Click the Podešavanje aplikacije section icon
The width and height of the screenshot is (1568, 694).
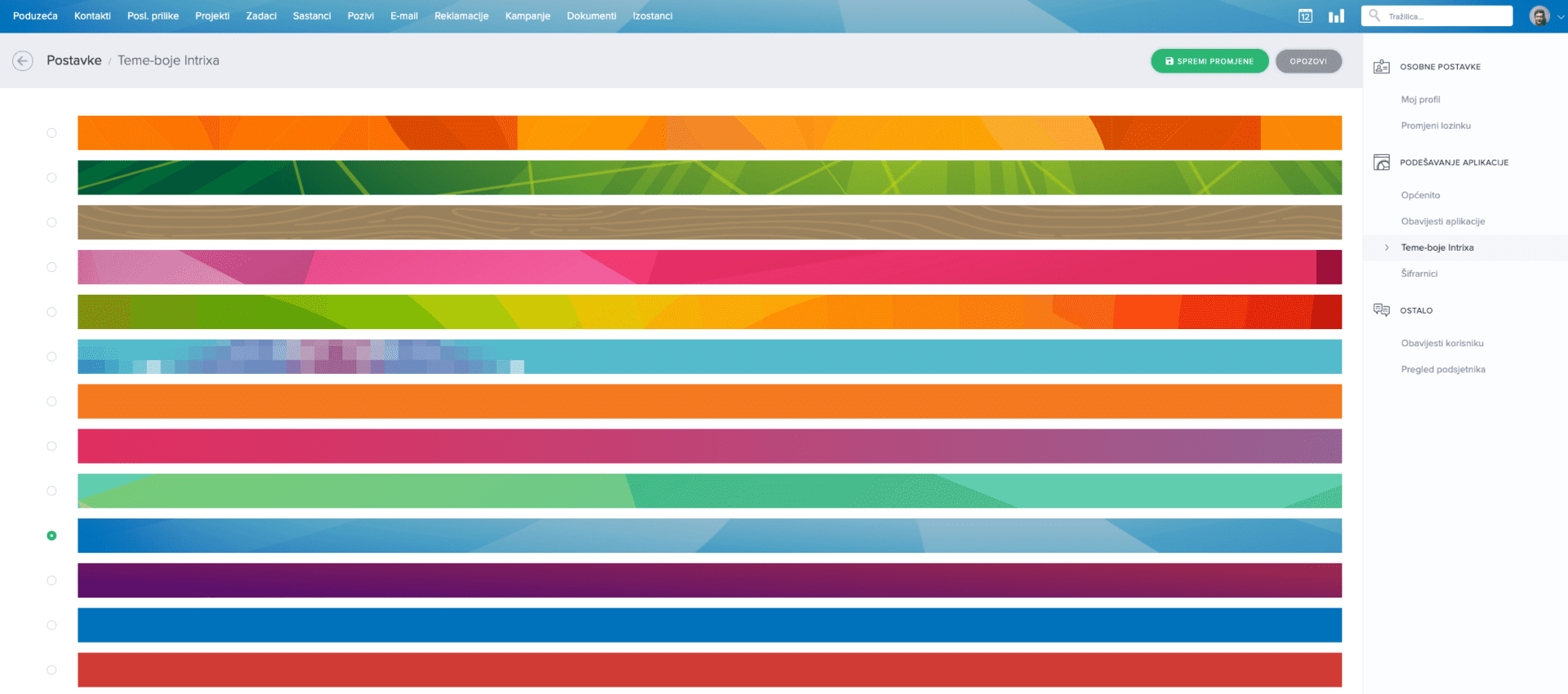(1381, 162)
